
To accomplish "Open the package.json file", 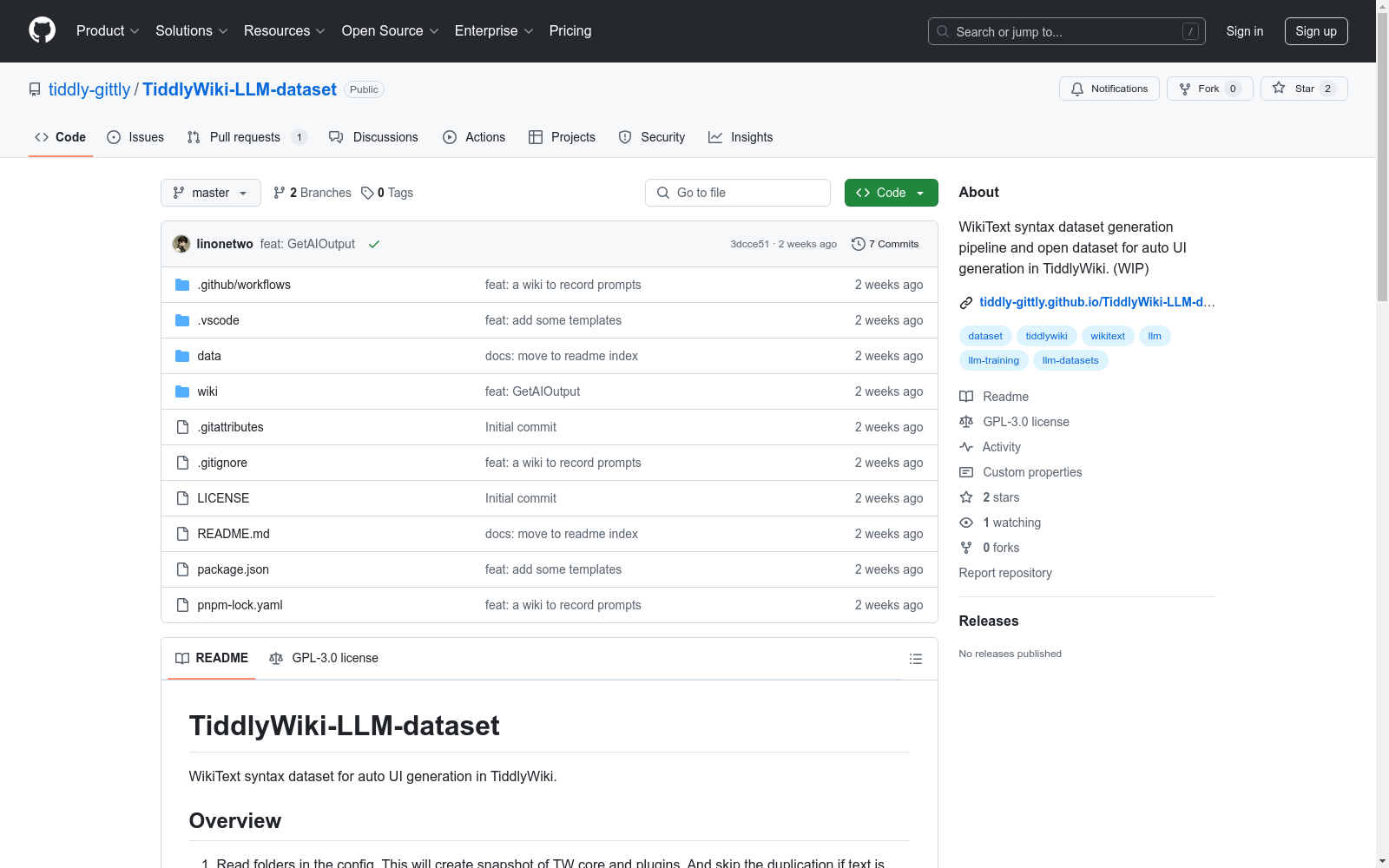I will (233, 569).
